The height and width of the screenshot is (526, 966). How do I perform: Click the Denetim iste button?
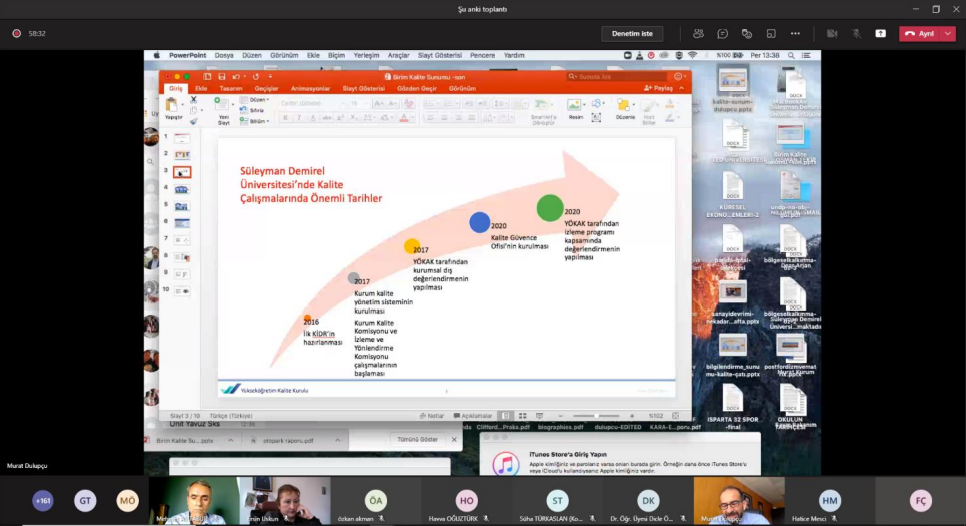tap(632, 33)
